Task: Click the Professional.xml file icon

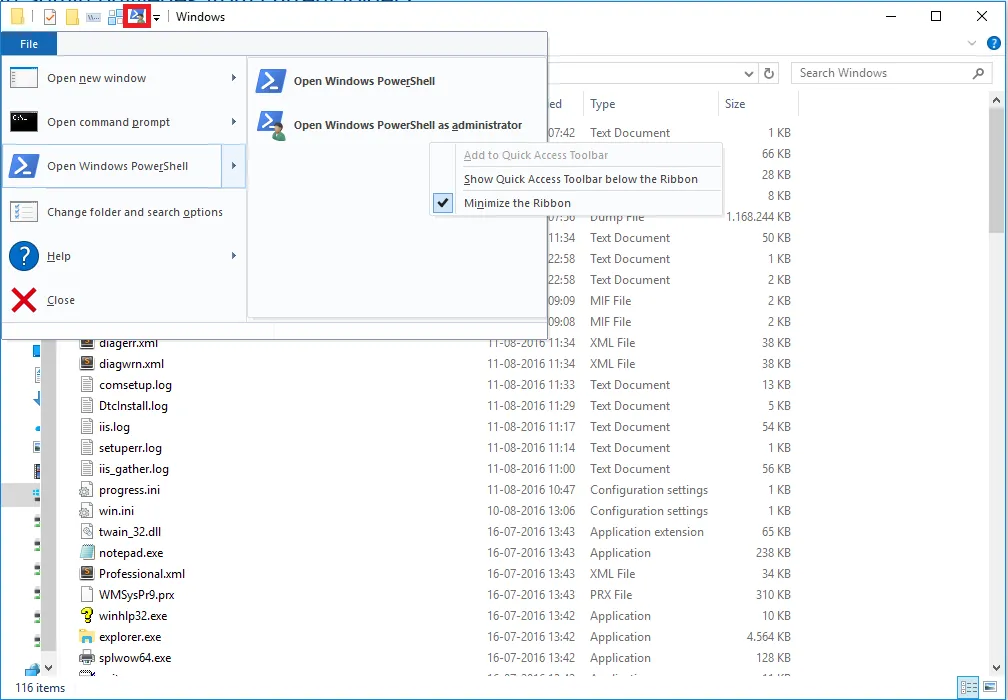Action: [87, 573]
